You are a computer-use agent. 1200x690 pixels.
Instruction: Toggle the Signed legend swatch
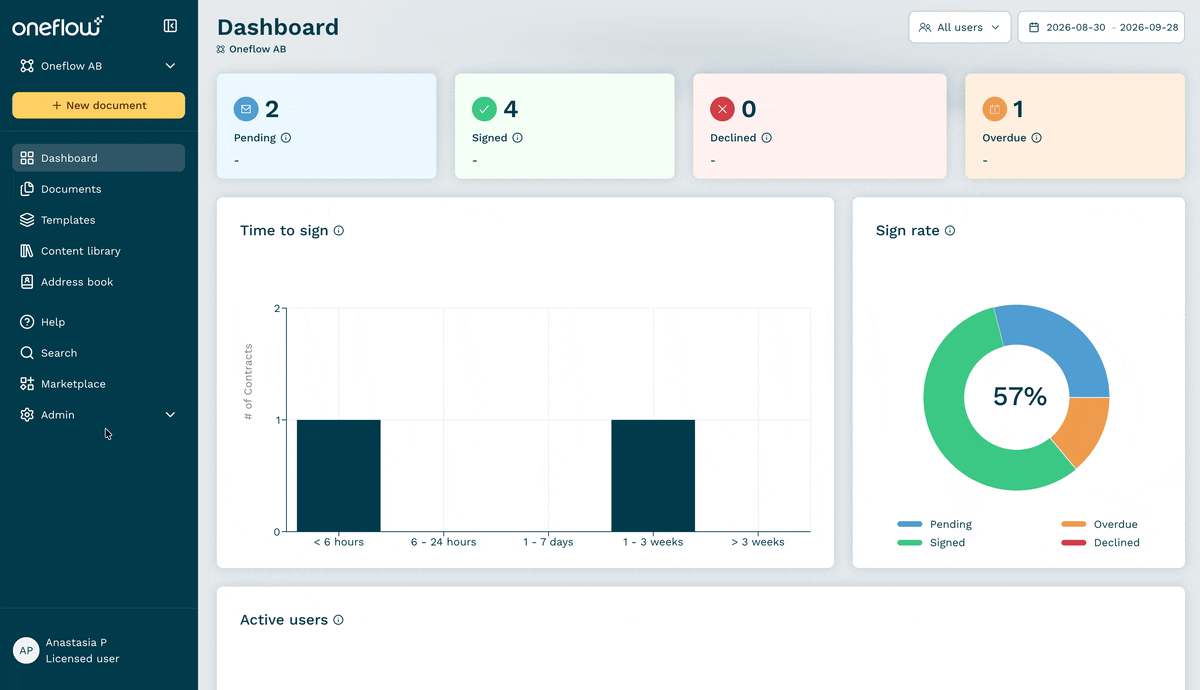pos(909,543)
